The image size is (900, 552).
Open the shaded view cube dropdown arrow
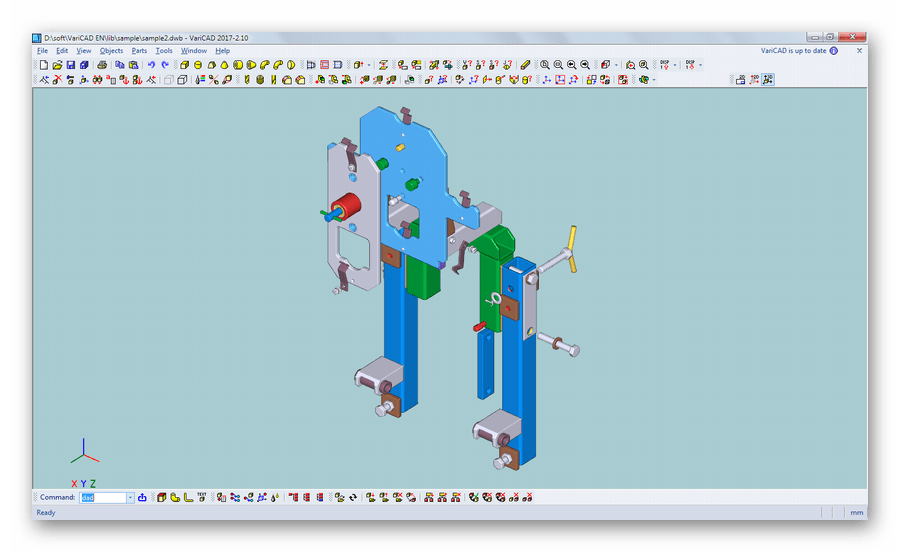pyautogui.click(x=616, y=65)
